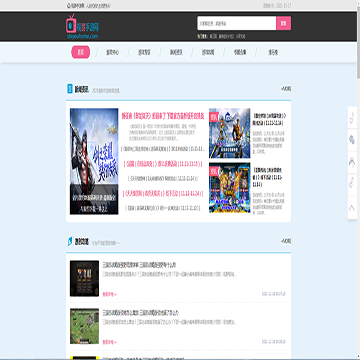Screen dimensions: 360x360
Task: Open the sixth navigation menu item
Action: click(240, 52)
